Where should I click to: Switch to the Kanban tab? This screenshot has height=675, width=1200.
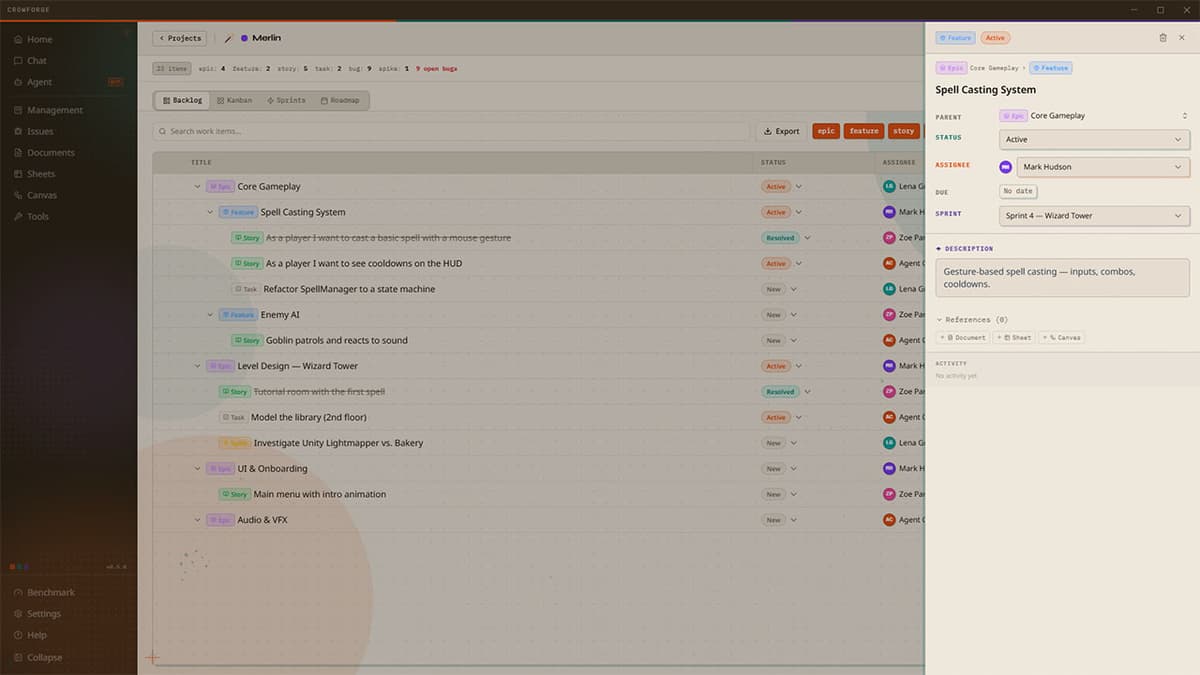click(x=234, y=100)
